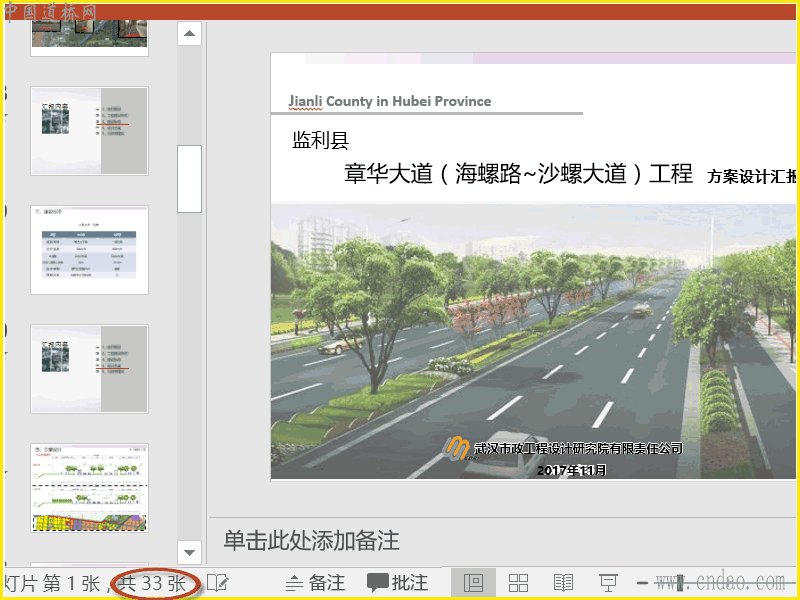Toggle the 备注 notes pane button
The height and width of the screenshot is (600, 800).
pyautogui.click(x=315, y=583)
